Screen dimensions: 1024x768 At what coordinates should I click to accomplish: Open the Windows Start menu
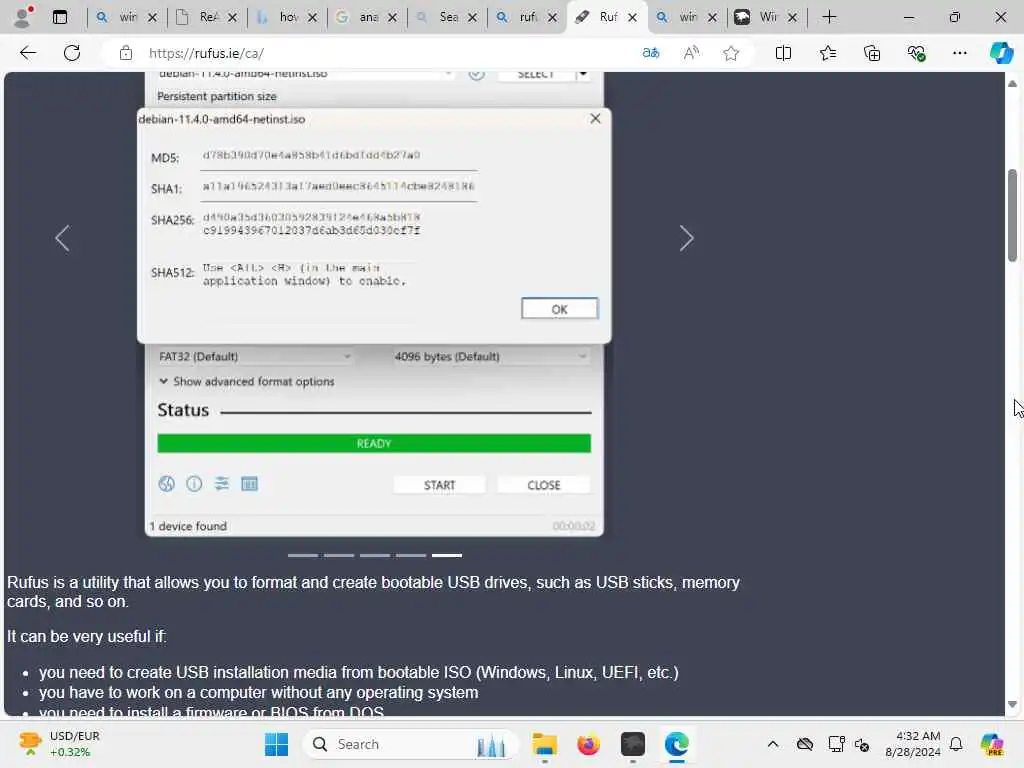point(276,744)
